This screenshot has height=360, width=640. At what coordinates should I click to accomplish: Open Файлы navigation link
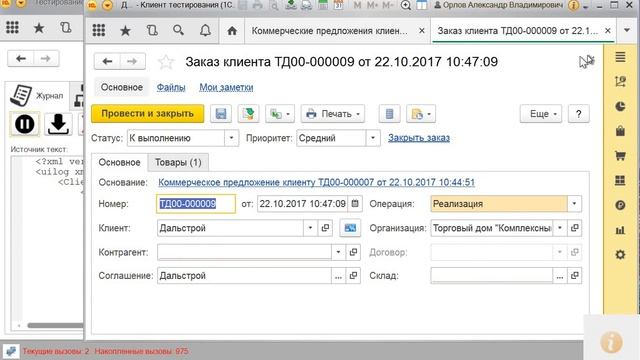171,87
